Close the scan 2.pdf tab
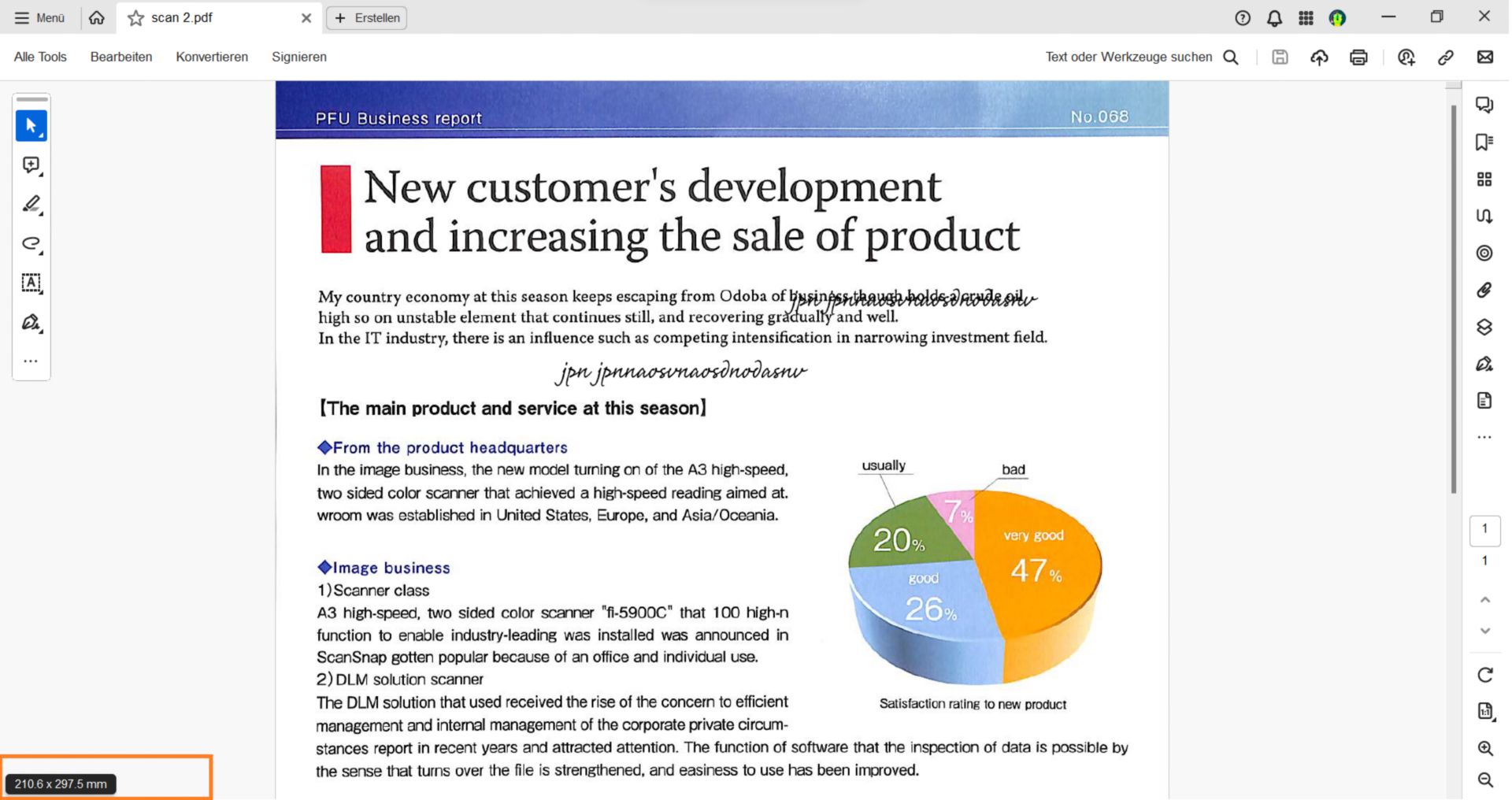Viewport: 1512px width, 800px height. pyautogui.click(x=306, y=18)
